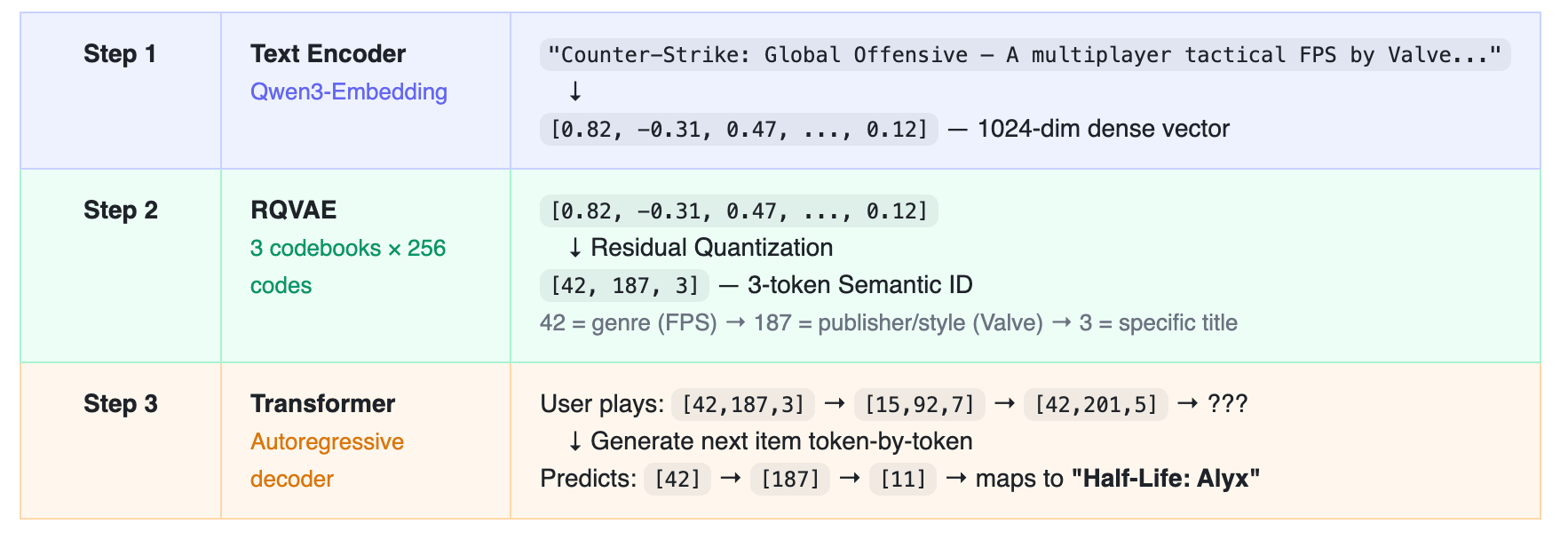Click the [42,201,5] token chip
The width and height of the screenshot is (1568, 540).
[x=1097, y=405]
